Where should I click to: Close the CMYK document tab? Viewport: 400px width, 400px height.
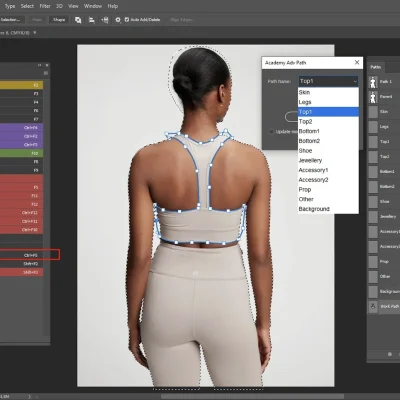35,32
